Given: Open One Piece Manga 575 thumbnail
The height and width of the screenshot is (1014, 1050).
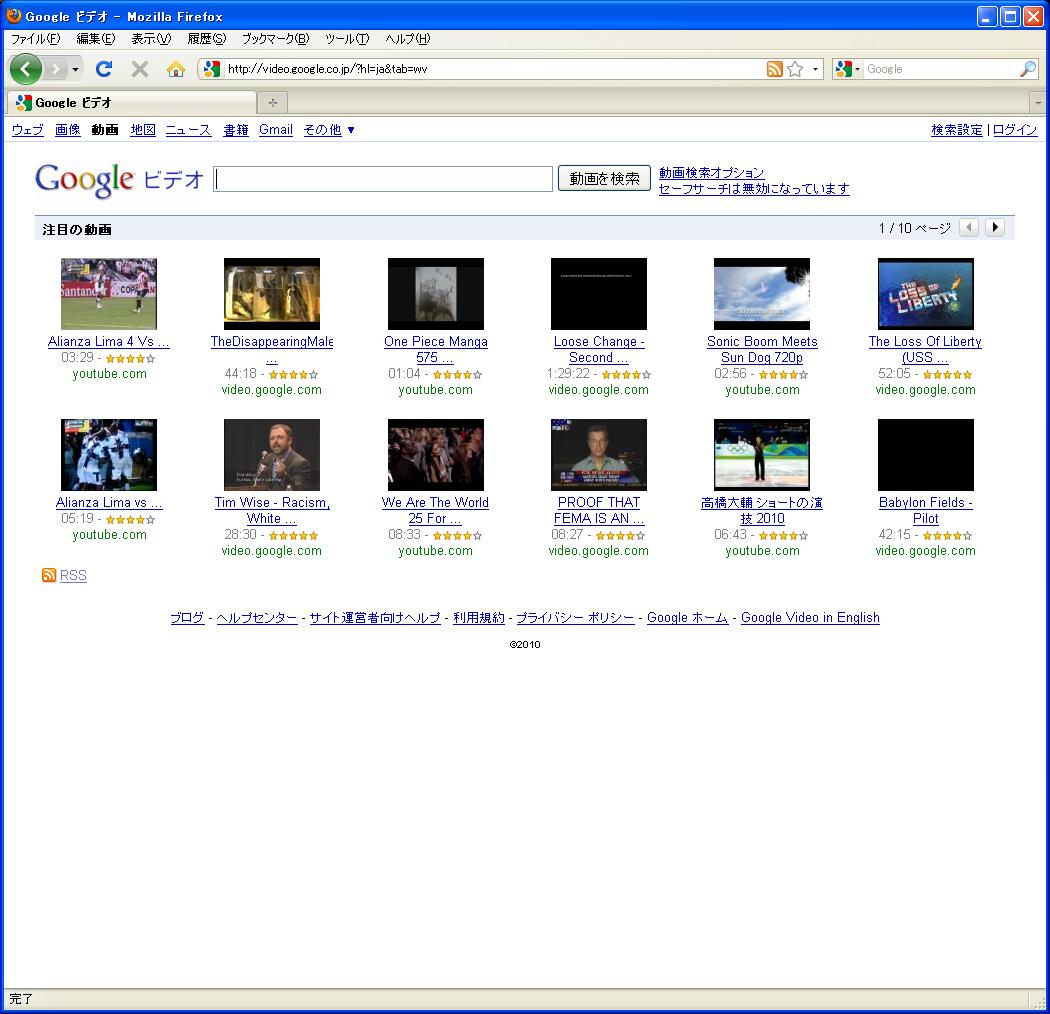Looking at the screenshot, I should (x=435, y=294).
